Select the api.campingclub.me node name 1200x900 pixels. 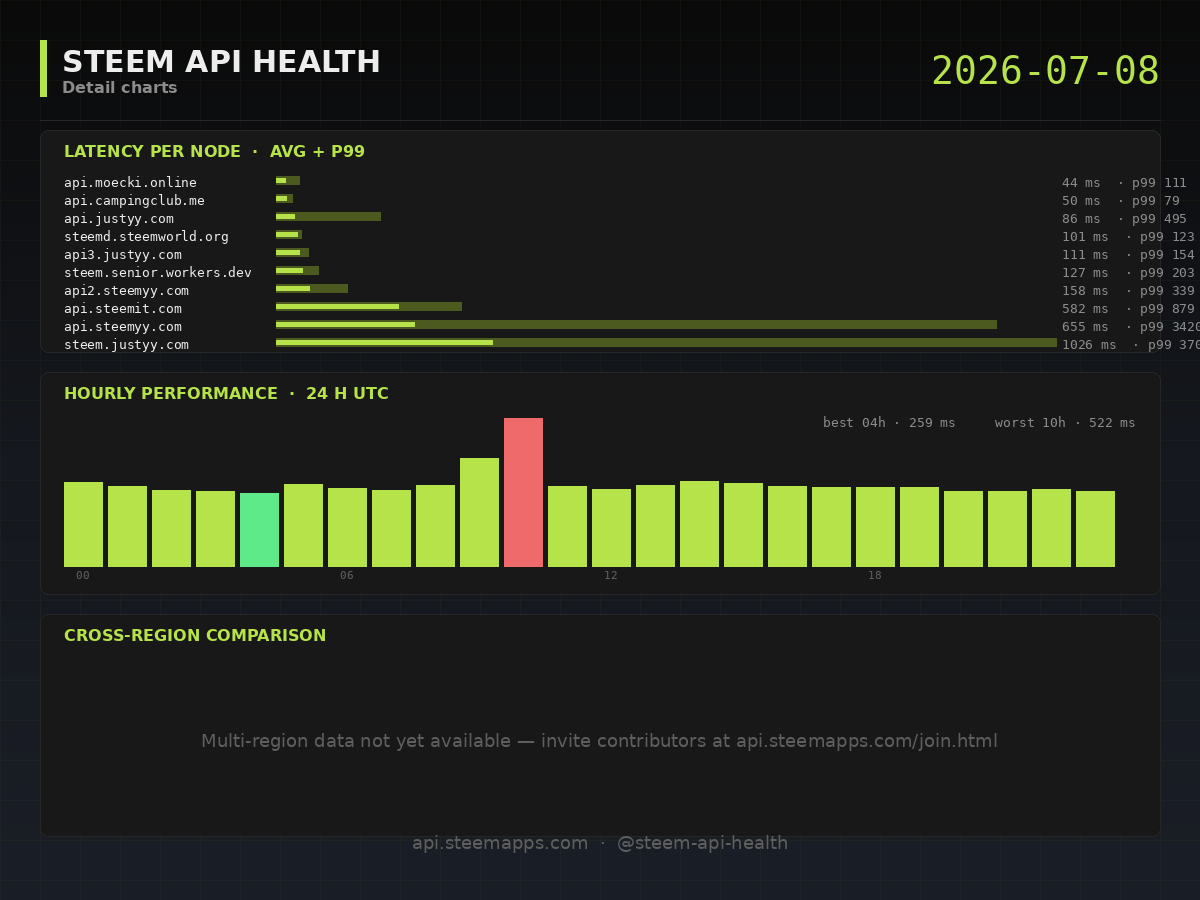click(134, 201)
